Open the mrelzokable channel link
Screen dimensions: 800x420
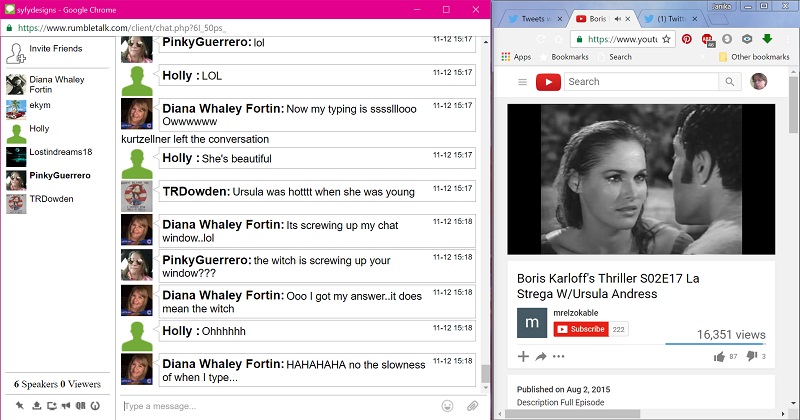(576, 313)
